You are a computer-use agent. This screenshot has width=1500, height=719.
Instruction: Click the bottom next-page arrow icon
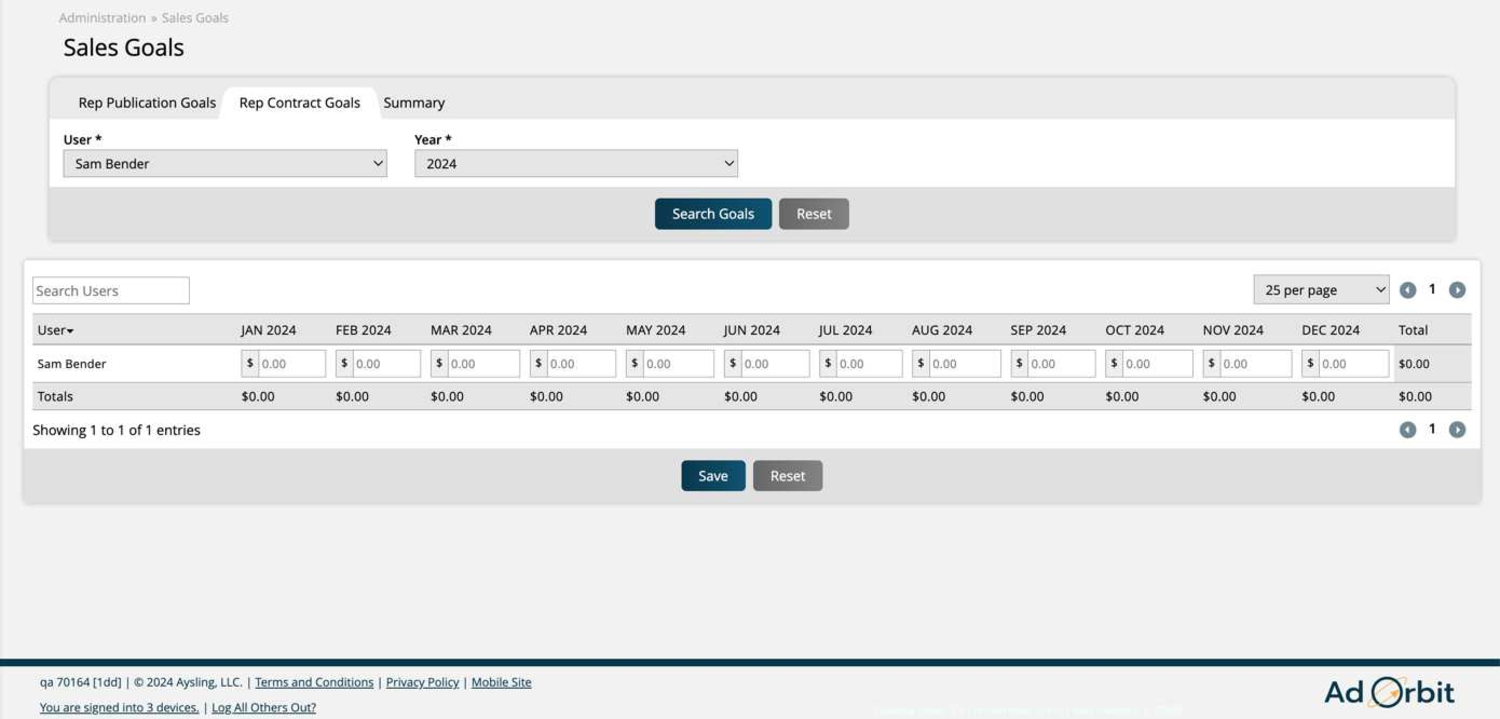1457,430
